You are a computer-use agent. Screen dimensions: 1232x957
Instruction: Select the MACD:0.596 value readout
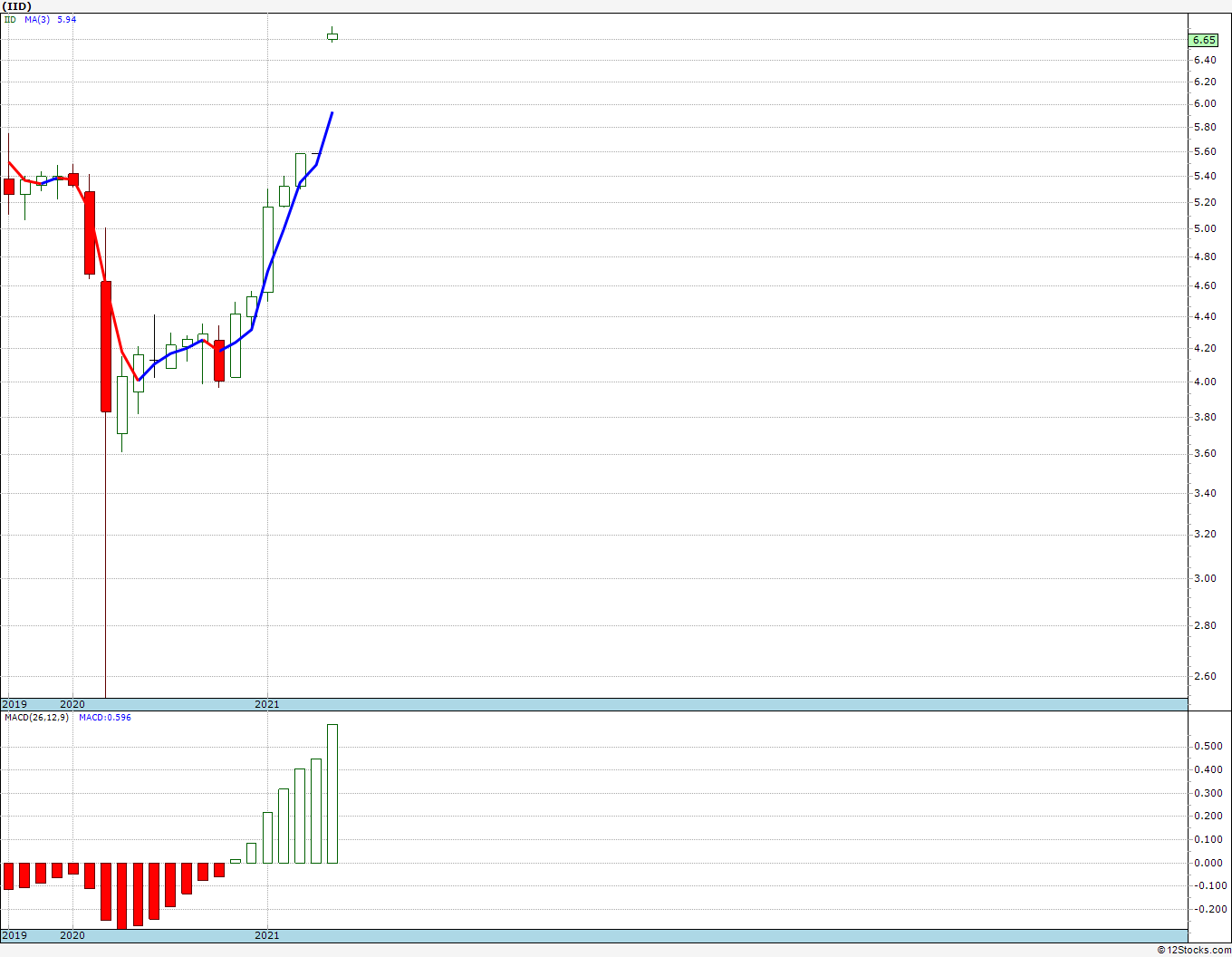pos(105,718)
